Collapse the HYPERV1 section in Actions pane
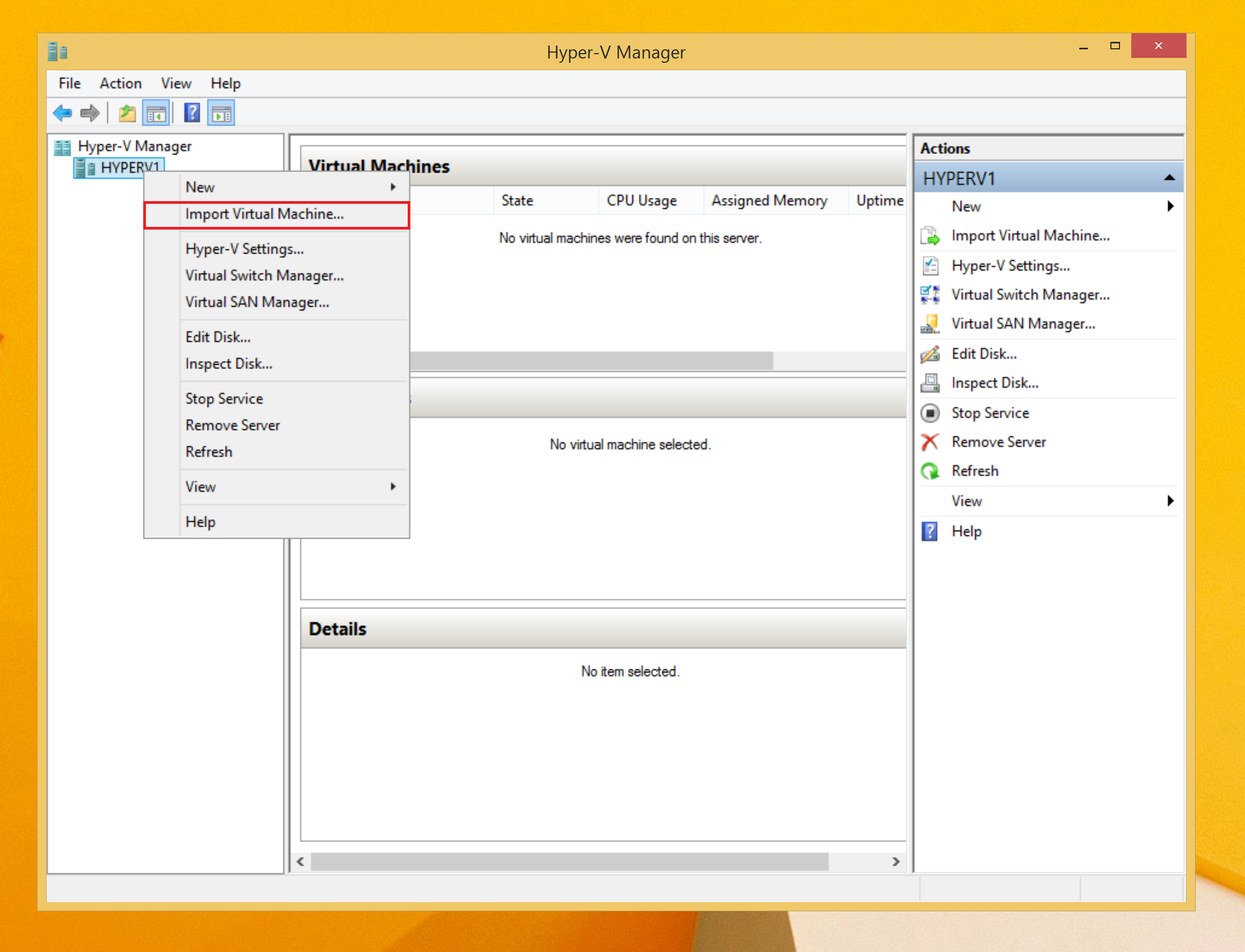The height and width of the screenshot is (952, 1245). [x=1169, y=178]
